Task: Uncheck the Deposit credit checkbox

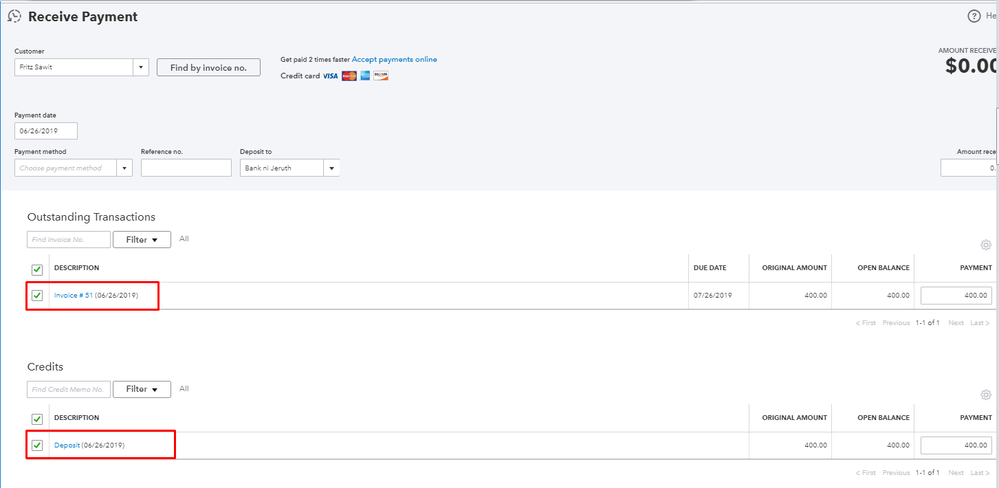Action: pos(37,445)
